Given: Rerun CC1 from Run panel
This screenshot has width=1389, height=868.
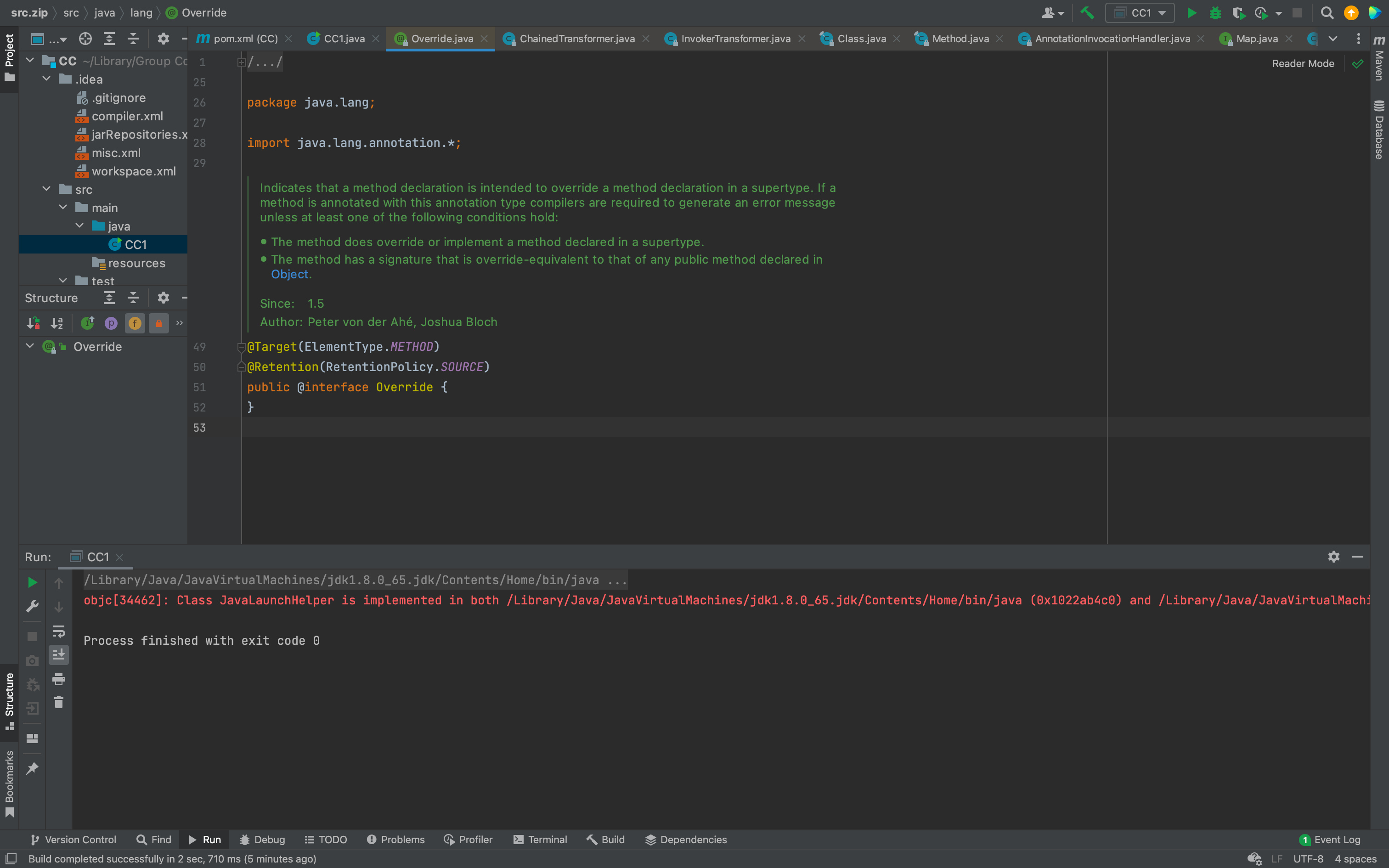Looking at the screenshot, I should [x=32, y=582].
